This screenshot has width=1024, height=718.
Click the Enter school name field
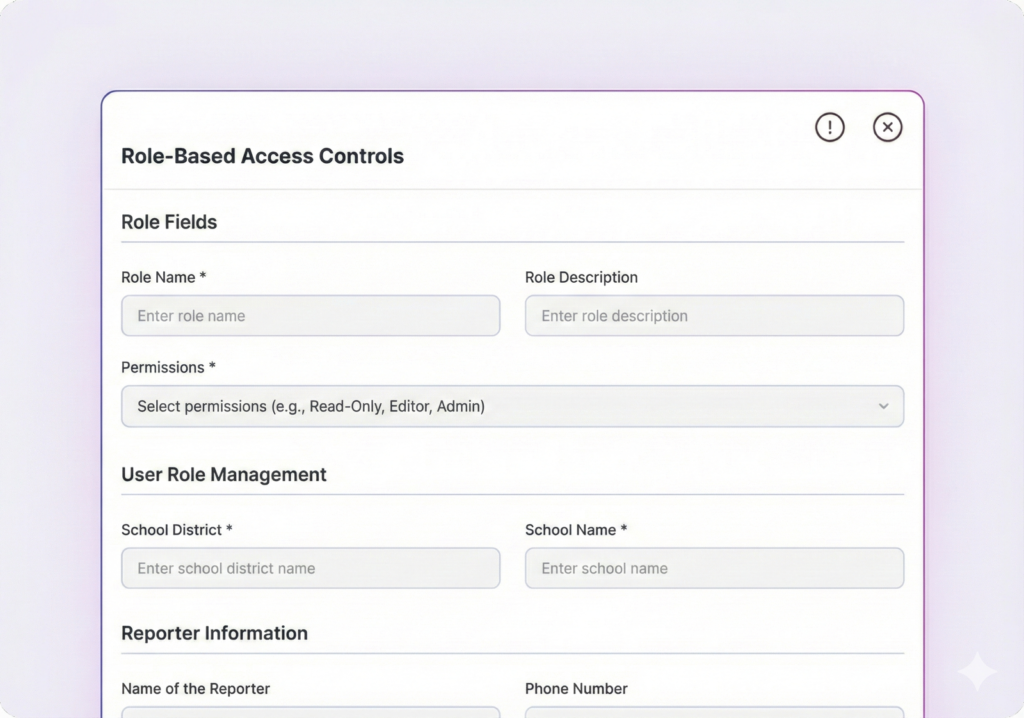(714, 568)
